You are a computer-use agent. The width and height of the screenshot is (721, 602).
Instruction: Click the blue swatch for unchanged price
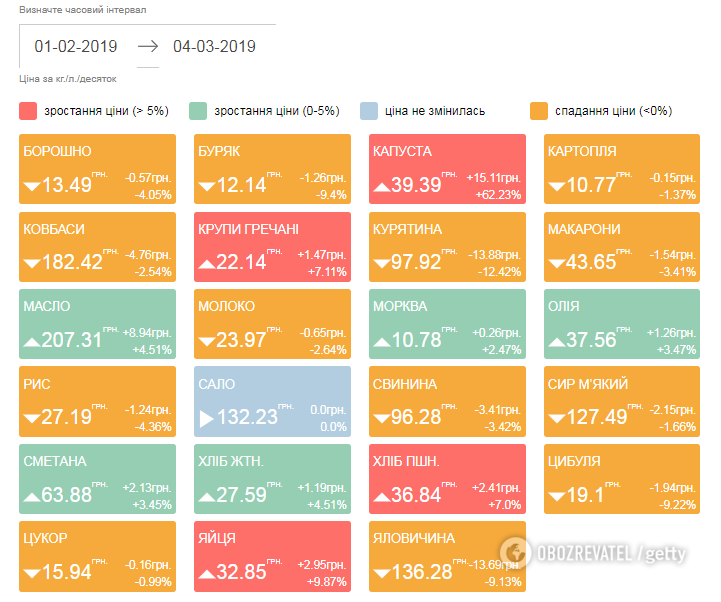[x=369, y=110]
